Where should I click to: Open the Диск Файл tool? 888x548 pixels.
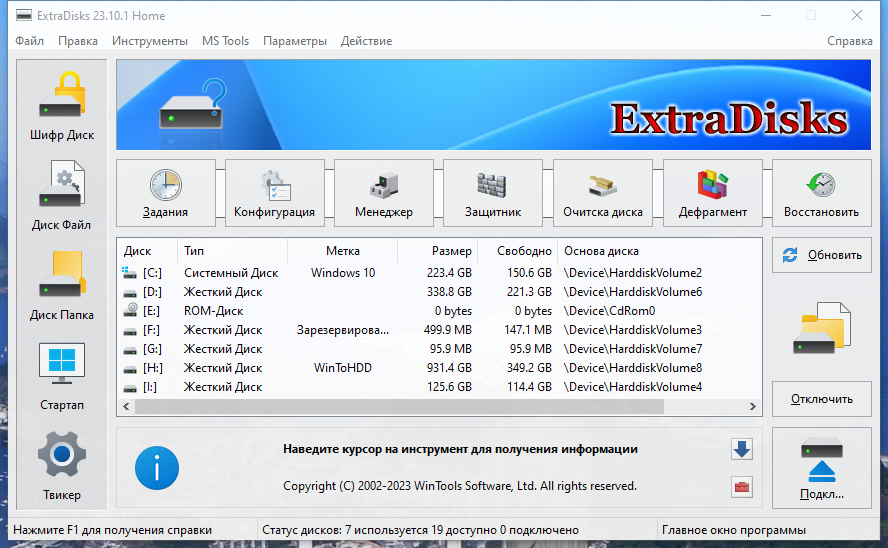[x=62, y=196]
